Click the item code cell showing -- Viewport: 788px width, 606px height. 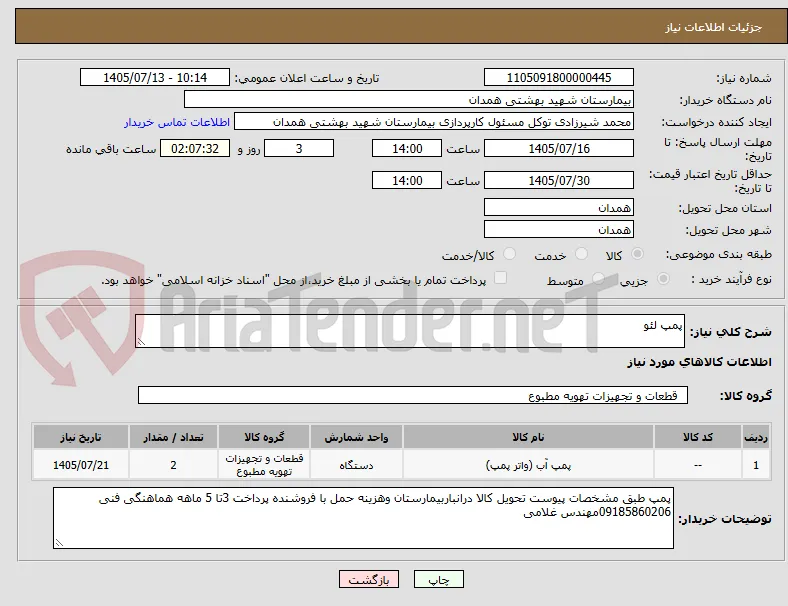point(698,465)
